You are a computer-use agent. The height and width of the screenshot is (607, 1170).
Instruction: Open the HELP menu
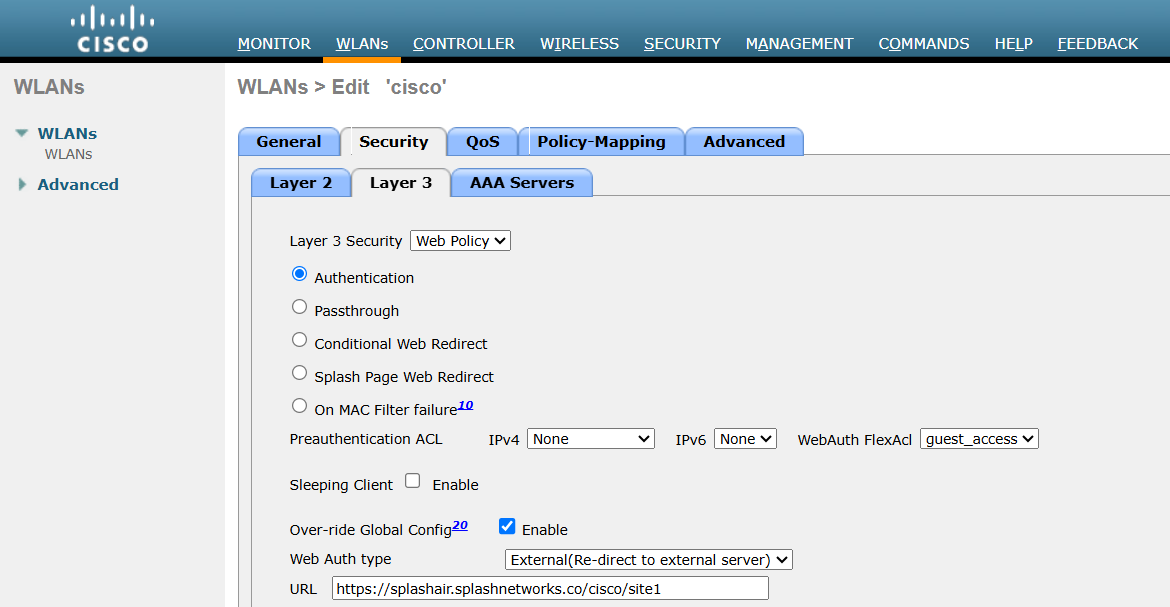tap(1013, 44)
